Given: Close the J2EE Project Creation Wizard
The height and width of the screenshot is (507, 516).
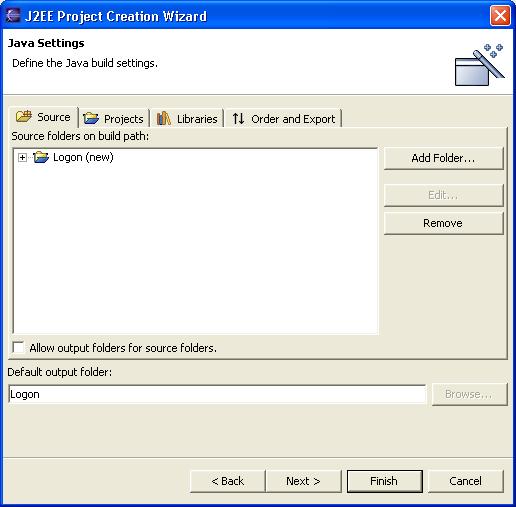Looking at the screenshot, I should [x=500, y=15].
